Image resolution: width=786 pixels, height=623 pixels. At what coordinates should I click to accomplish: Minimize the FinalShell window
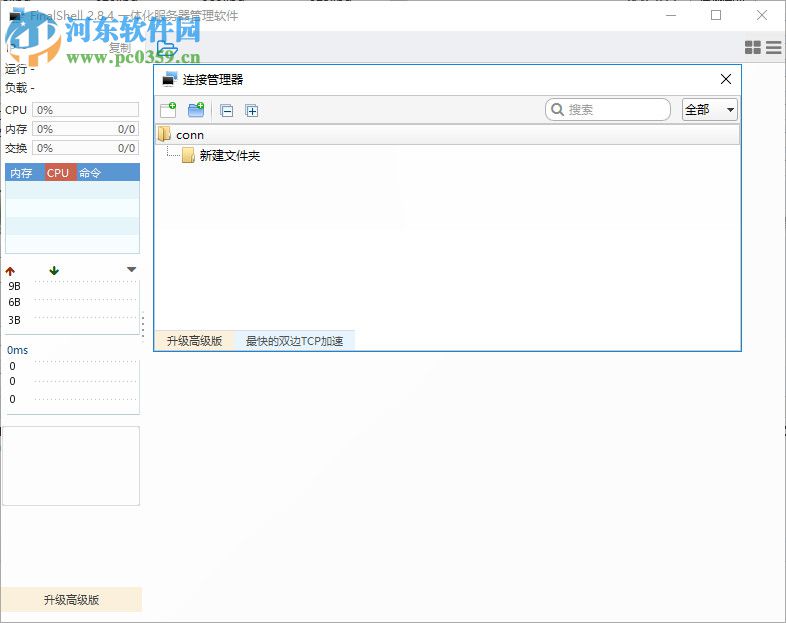point(671,15)
